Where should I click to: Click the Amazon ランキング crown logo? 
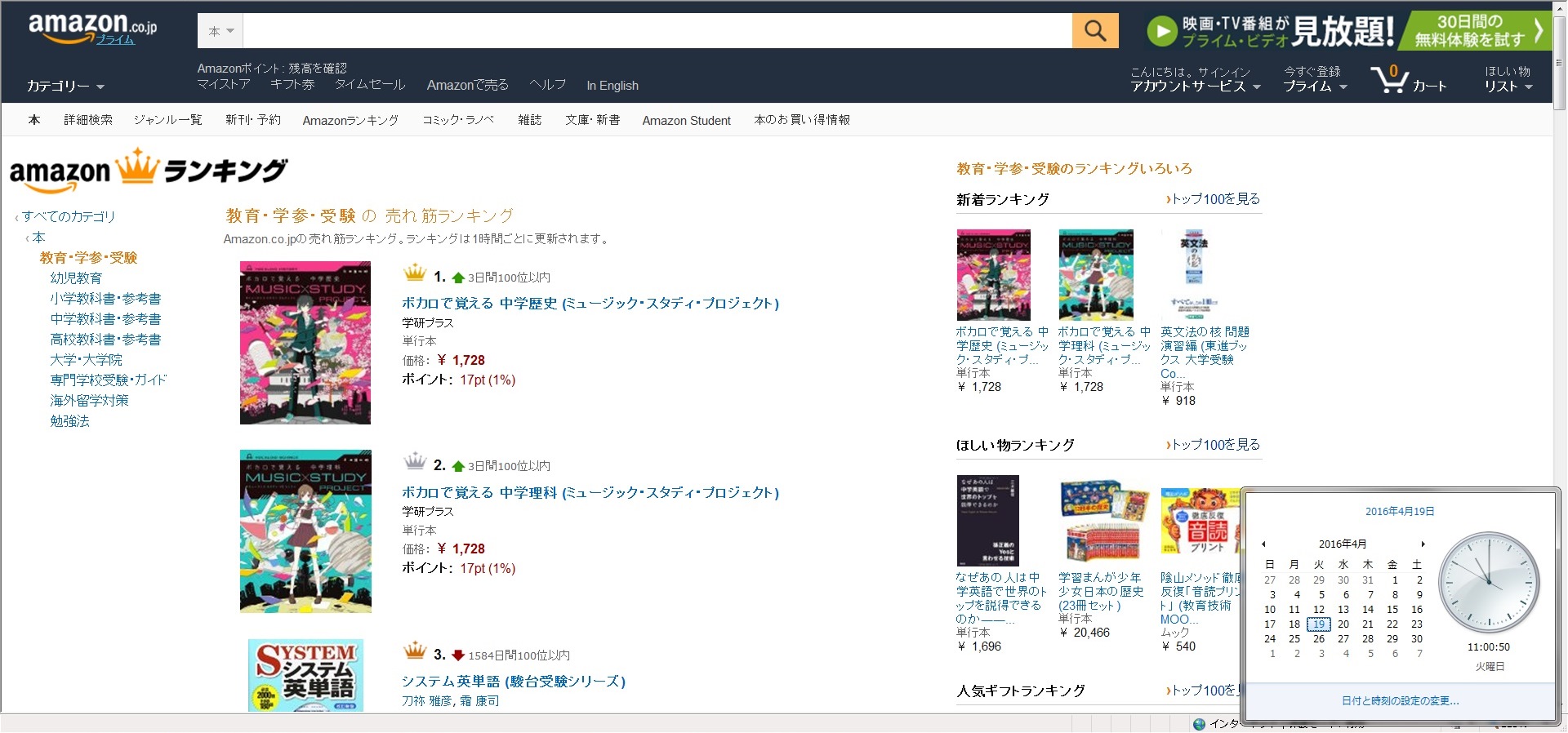(149, 170)
